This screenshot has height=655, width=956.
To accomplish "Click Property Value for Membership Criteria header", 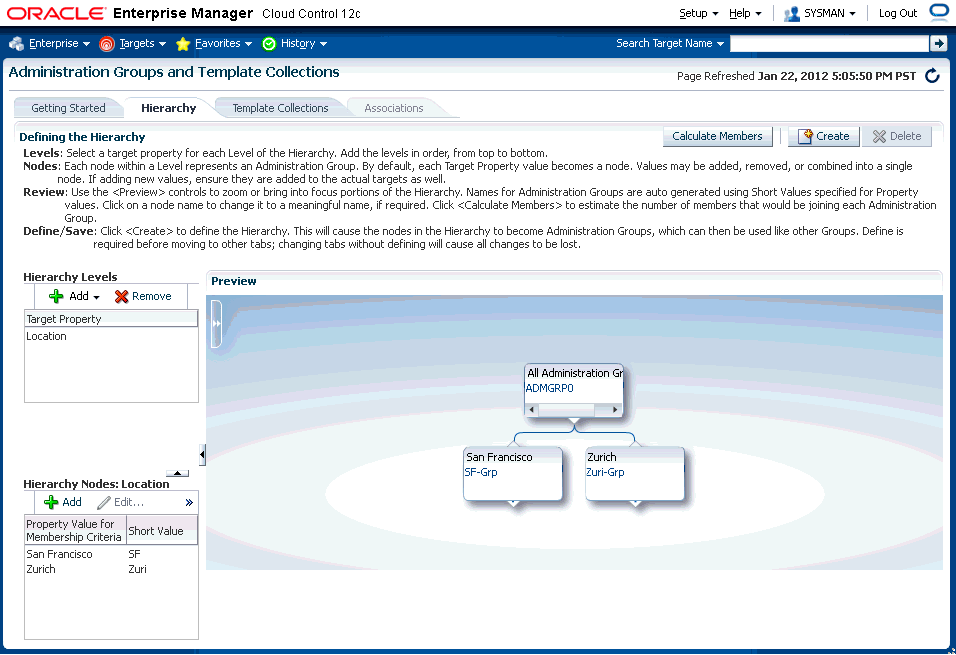I will (75, 531).
